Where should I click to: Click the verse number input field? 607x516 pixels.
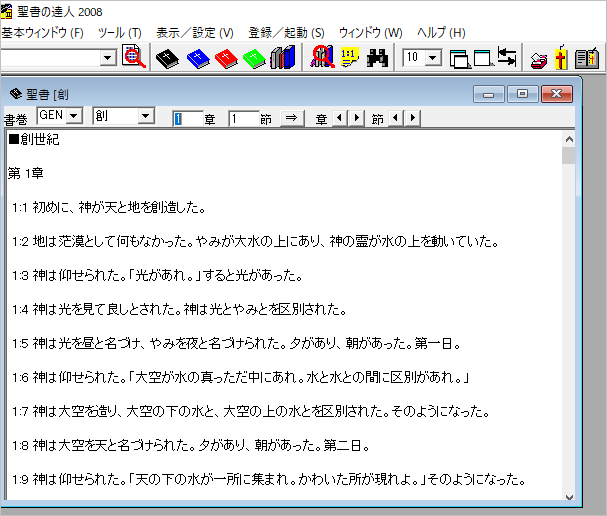pos(244,118)
